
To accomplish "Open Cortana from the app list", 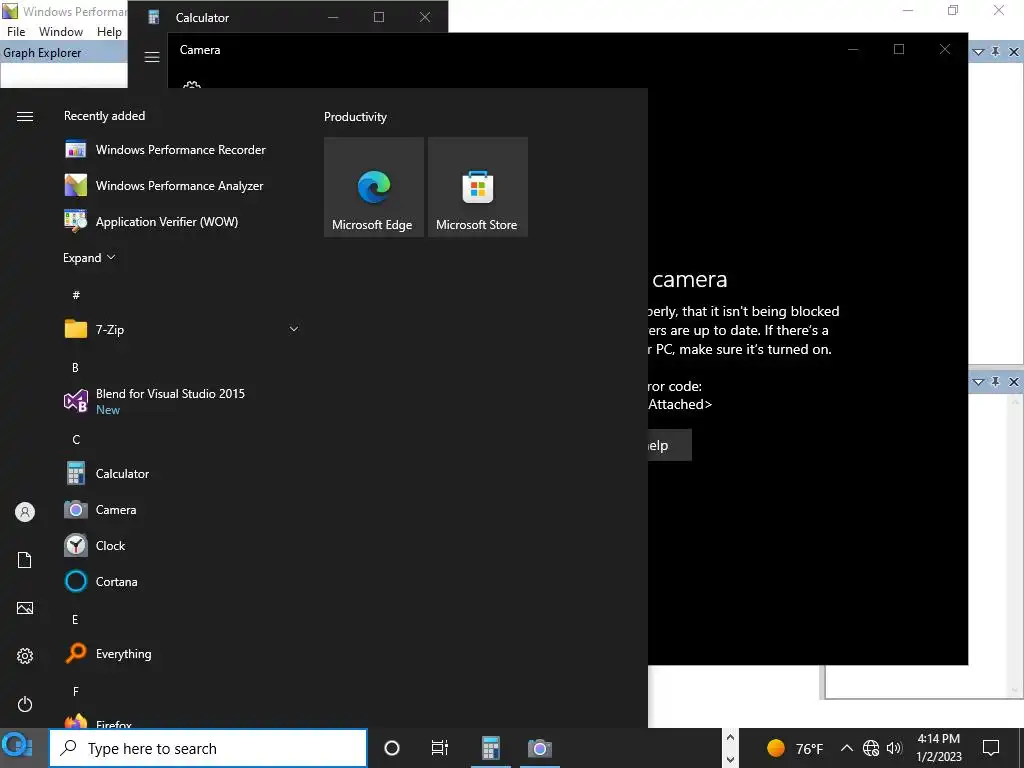I will click(181, 581).
